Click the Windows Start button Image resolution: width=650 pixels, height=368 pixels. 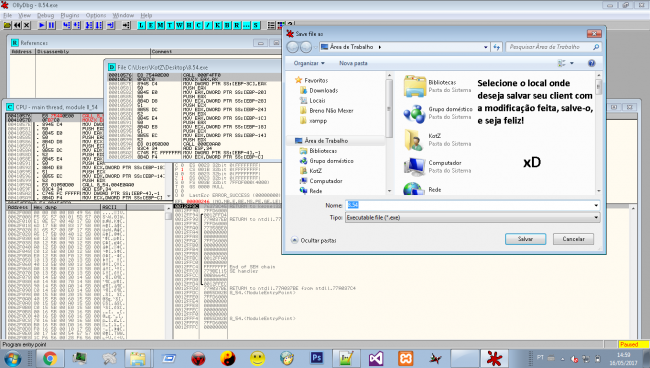[12, 358]
